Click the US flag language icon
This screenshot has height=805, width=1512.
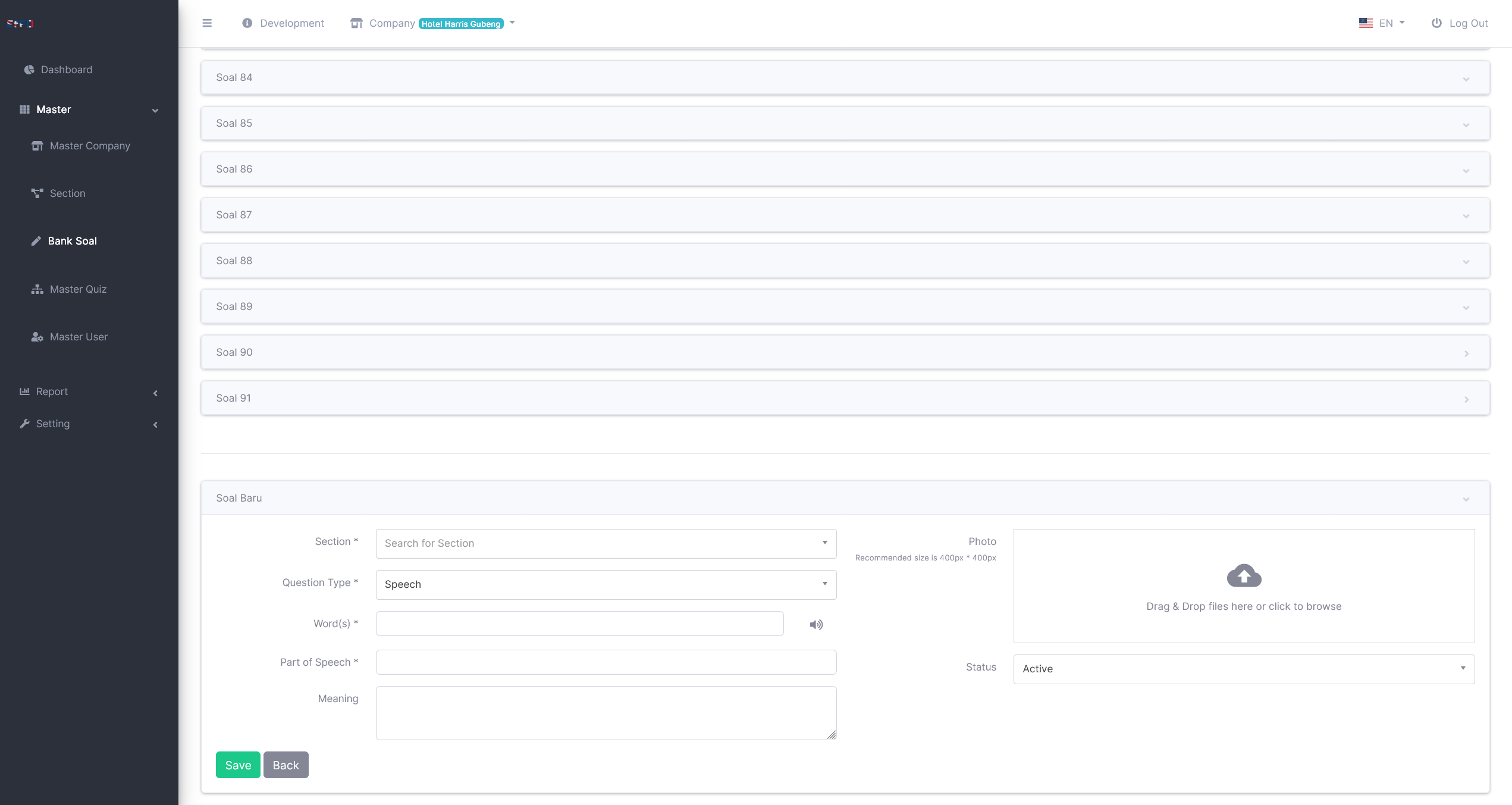tap(1366, 23)
